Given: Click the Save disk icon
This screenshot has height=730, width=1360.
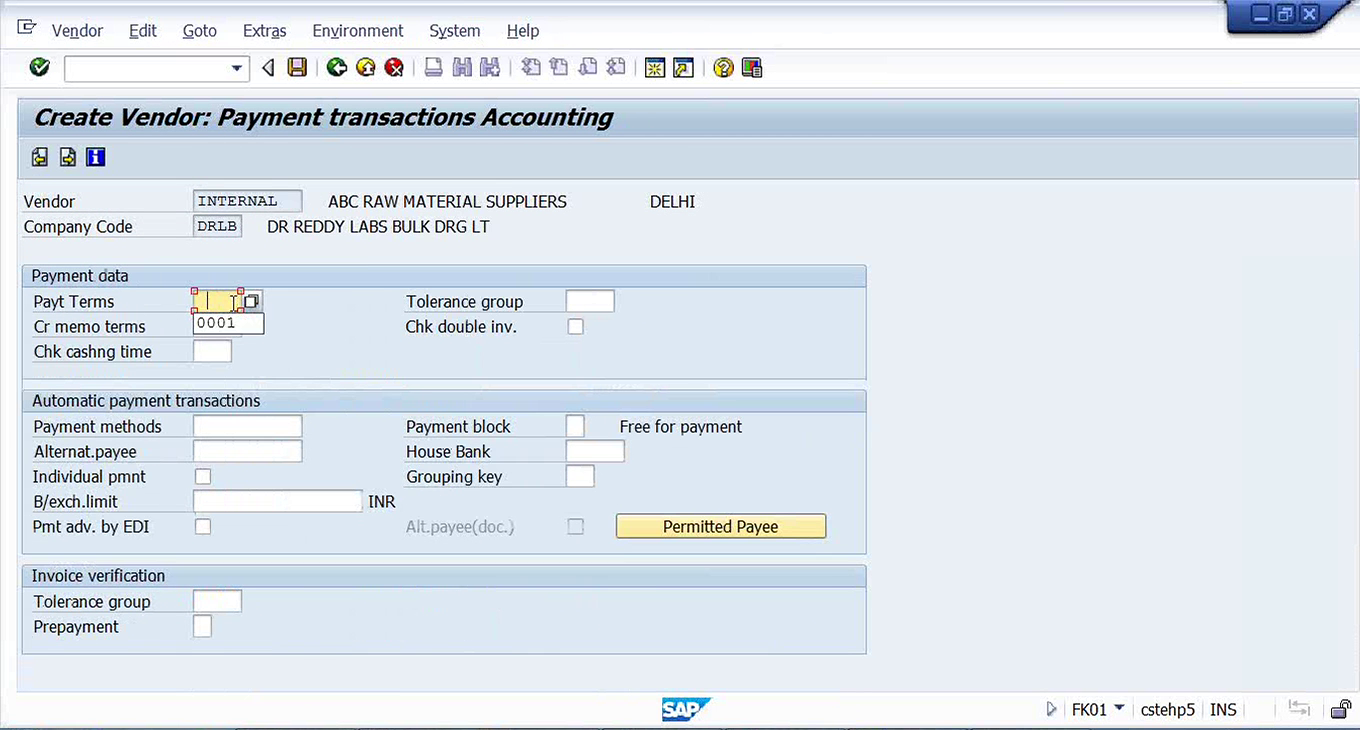Looking at the screenshot, I should pos(297,68).
